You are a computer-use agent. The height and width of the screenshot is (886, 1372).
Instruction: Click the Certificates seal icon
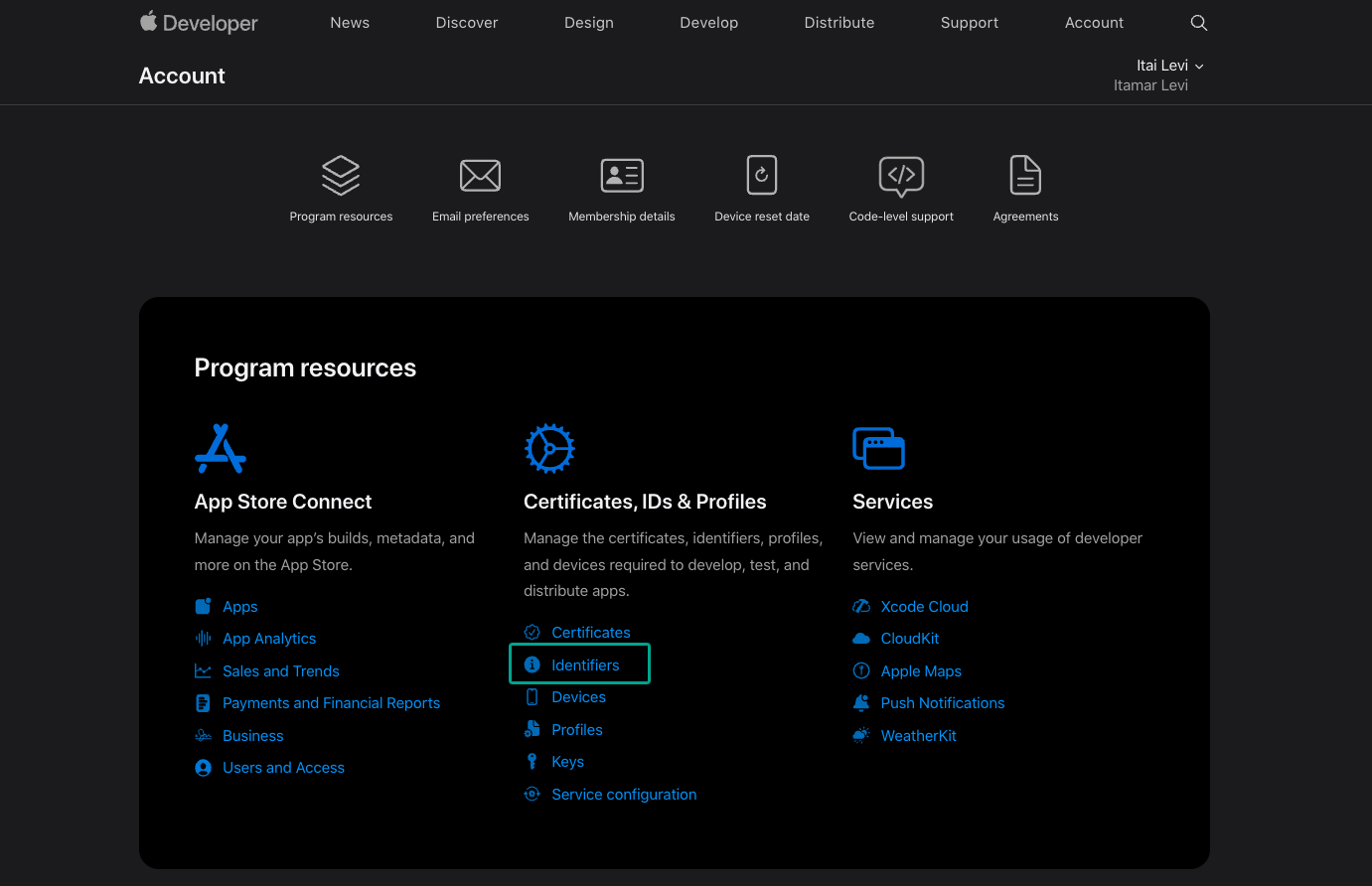pyautogui.click(x=533, y=632)
